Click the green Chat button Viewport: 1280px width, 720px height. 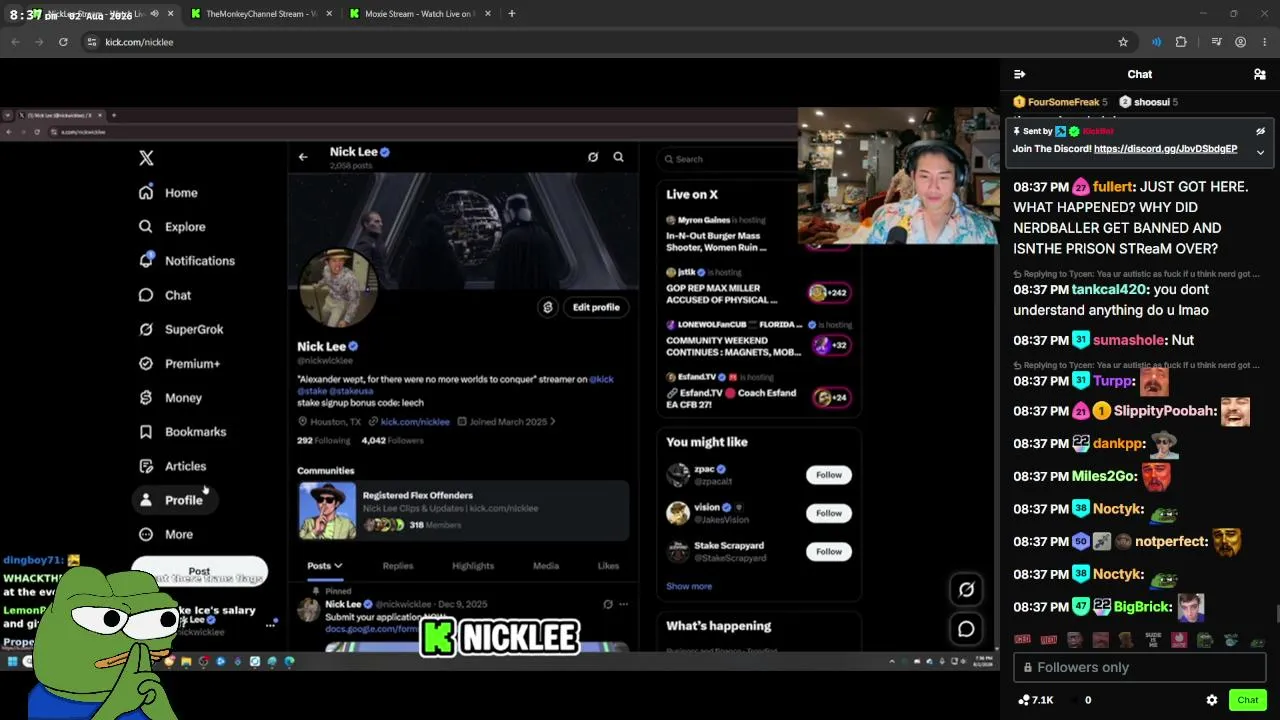click(1247, 700)
